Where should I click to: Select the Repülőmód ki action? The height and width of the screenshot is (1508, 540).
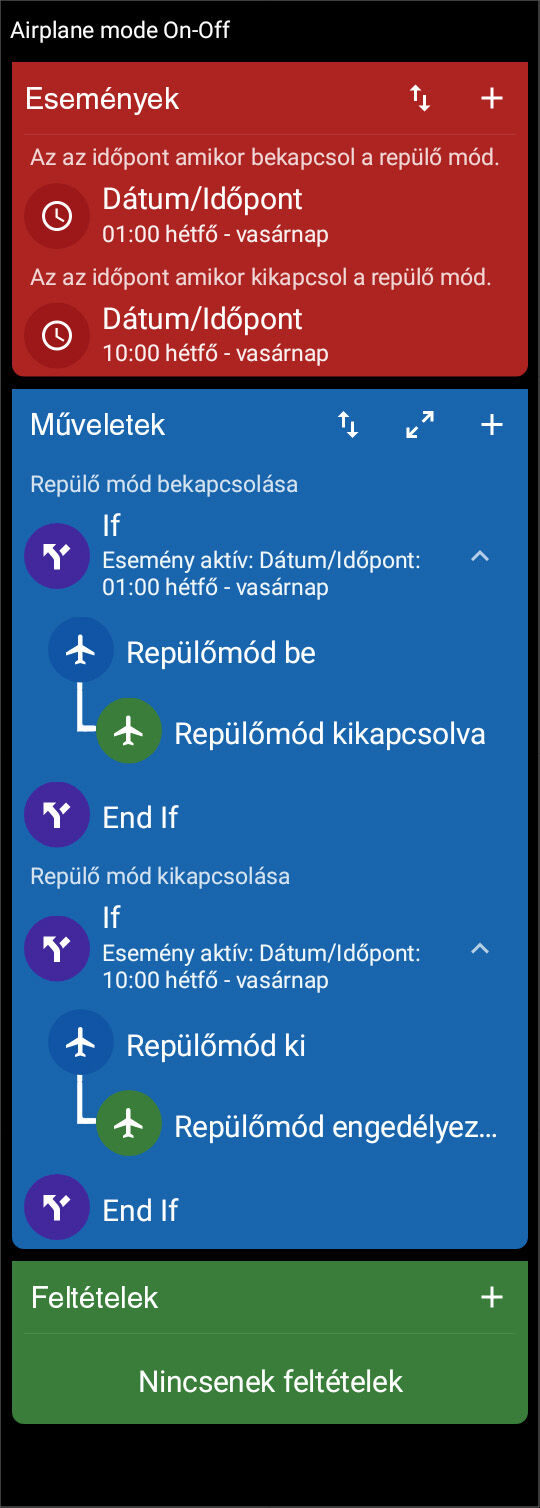click(x=270, y=1045)
